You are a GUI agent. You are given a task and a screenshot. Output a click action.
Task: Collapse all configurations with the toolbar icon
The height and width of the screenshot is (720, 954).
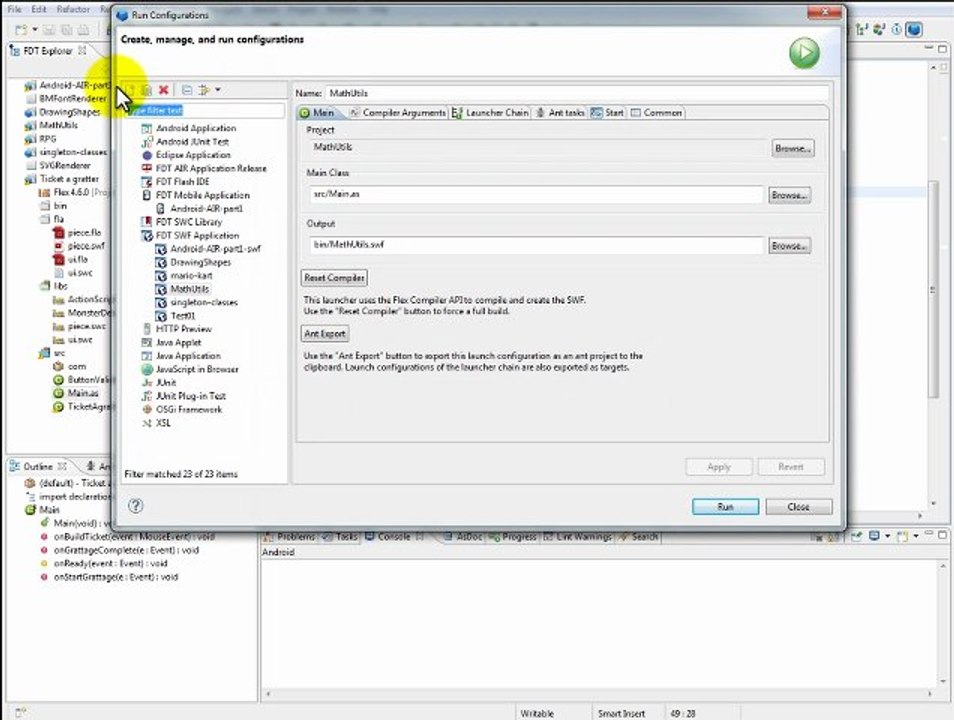(187, 90)
